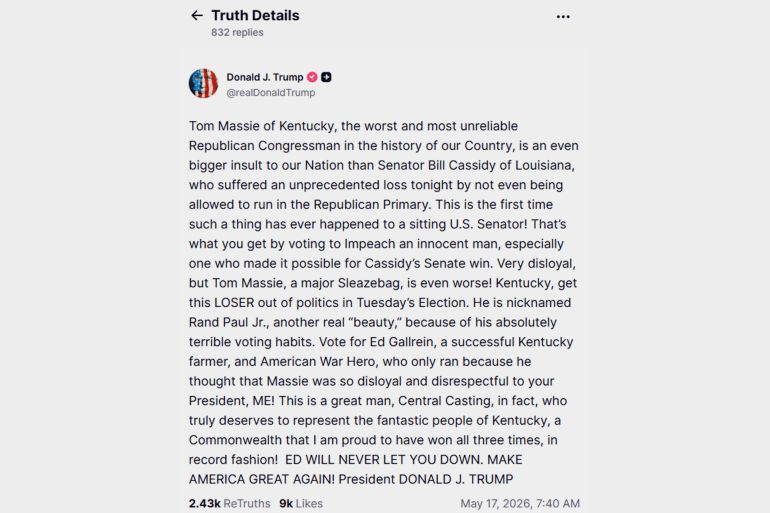Screen dimensions: 770x513
Task: Click the black plus badge beside name
Action: [x=326, y=77]
